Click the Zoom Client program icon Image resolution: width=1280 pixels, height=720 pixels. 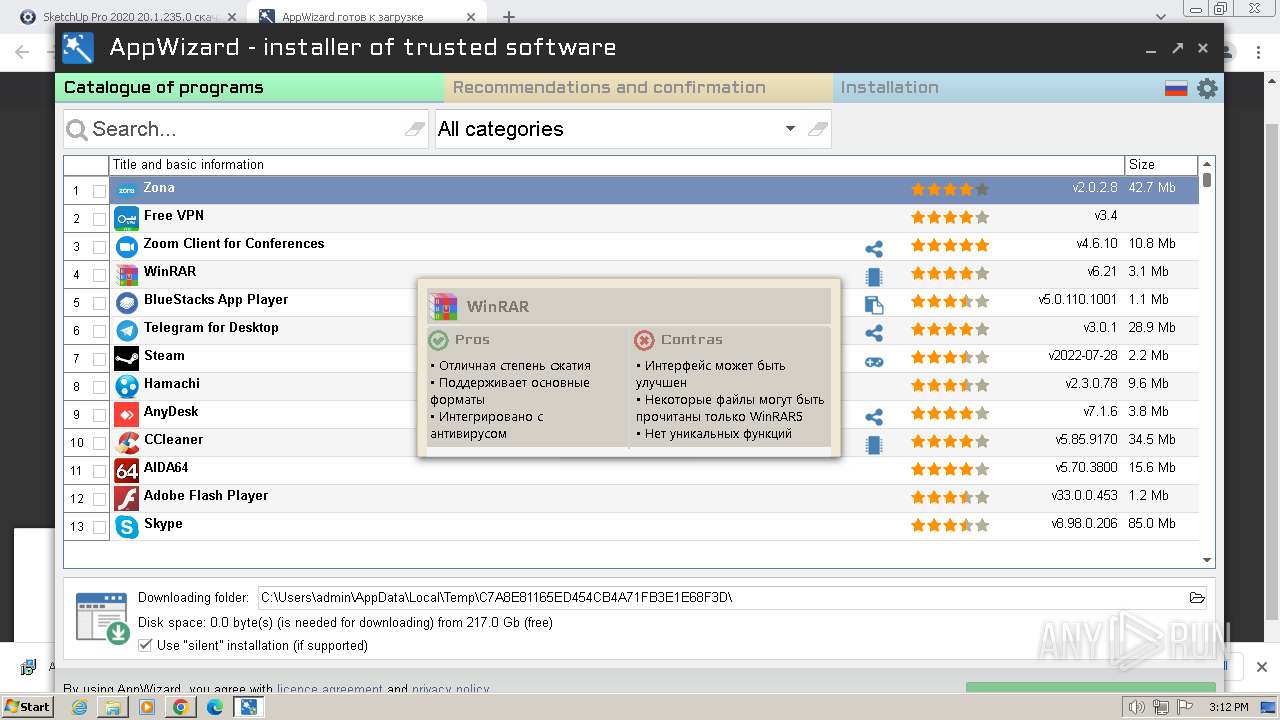click(x=127, y=246)
